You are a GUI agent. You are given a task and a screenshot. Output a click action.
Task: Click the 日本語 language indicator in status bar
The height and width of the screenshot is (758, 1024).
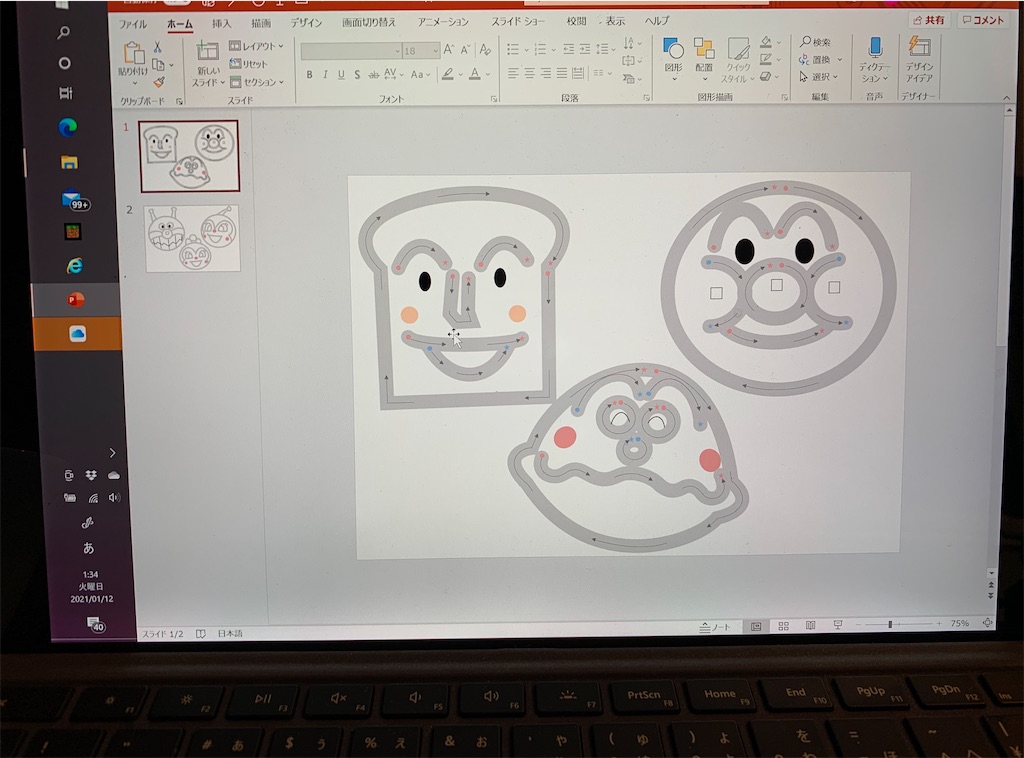(x=230, y=633)
